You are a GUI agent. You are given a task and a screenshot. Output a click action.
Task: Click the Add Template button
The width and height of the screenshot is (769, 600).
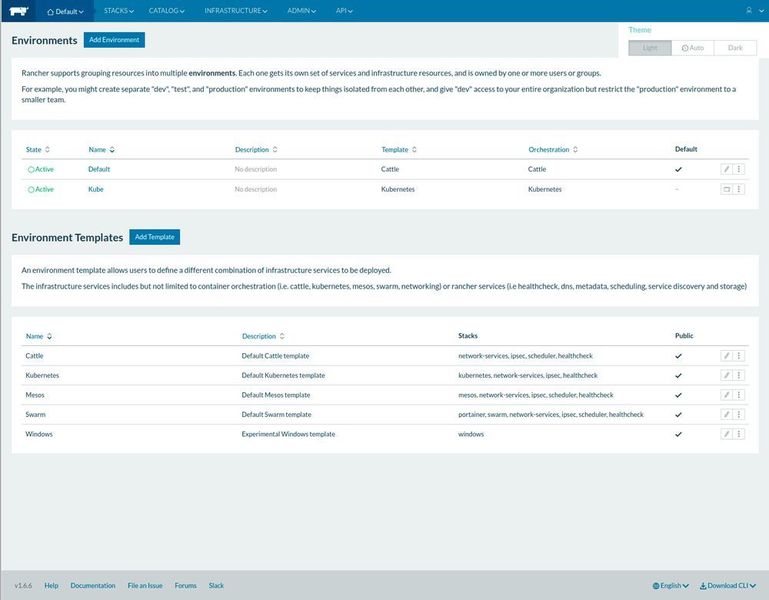point(154,237)
